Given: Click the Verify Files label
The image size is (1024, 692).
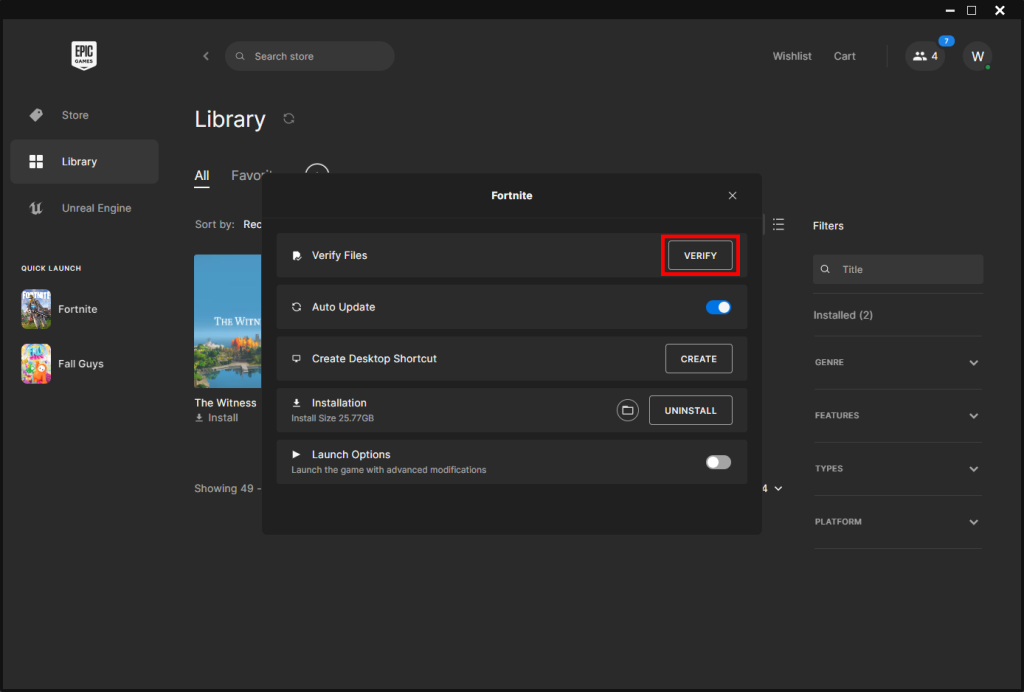Looking at the screenshot, I should pyautogui.click(x=339, y=255).
